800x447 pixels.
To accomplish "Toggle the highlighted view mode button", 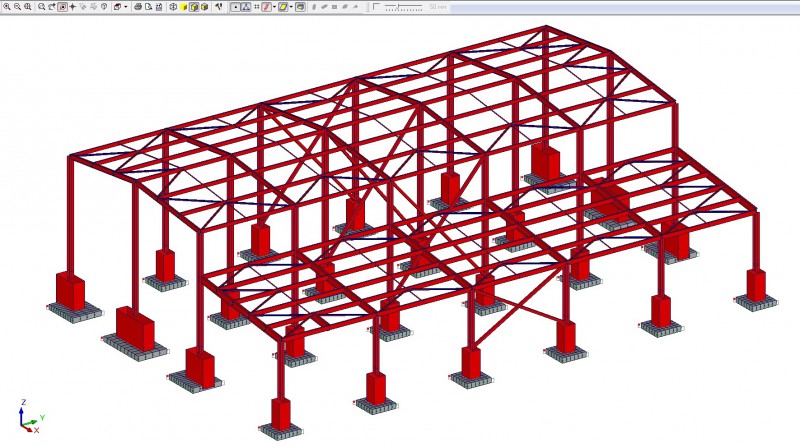I will click(x=62, y=7).
